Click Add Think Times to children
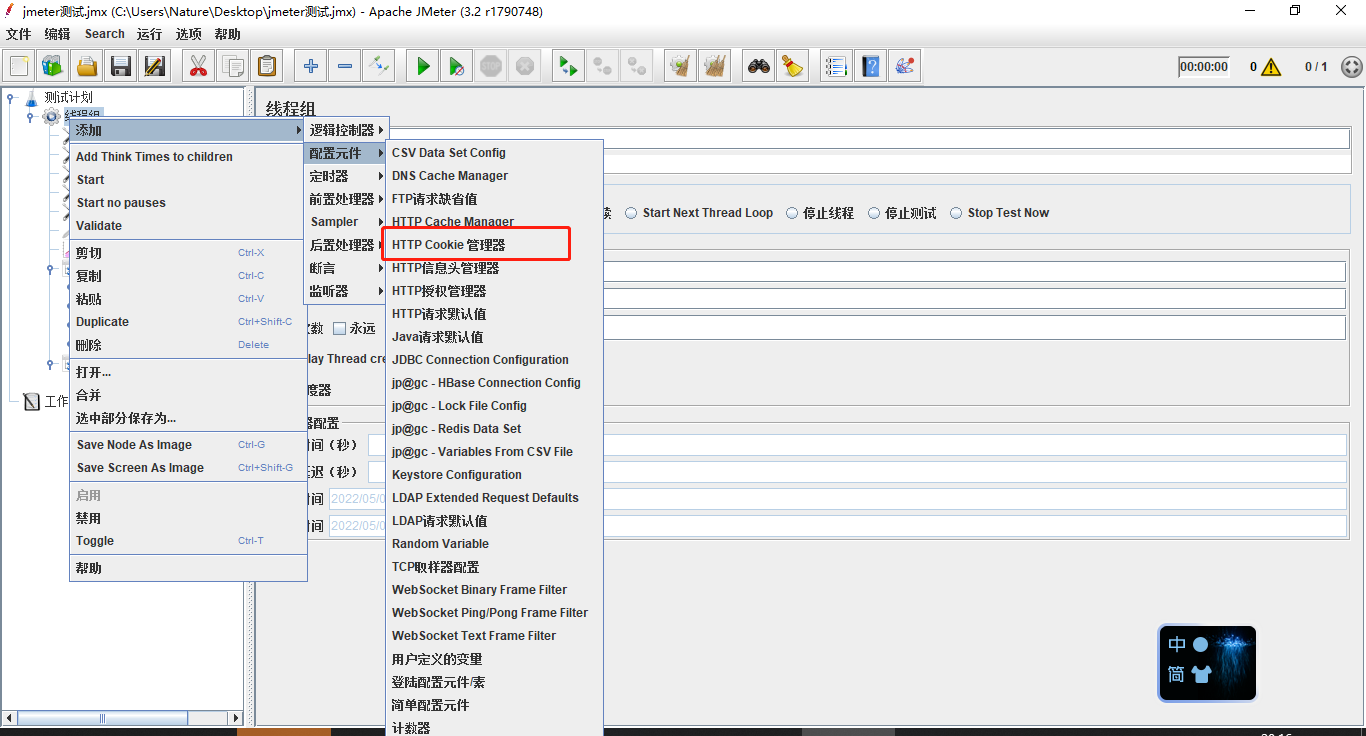This screenshot has width=1366, height=736. 188,157
